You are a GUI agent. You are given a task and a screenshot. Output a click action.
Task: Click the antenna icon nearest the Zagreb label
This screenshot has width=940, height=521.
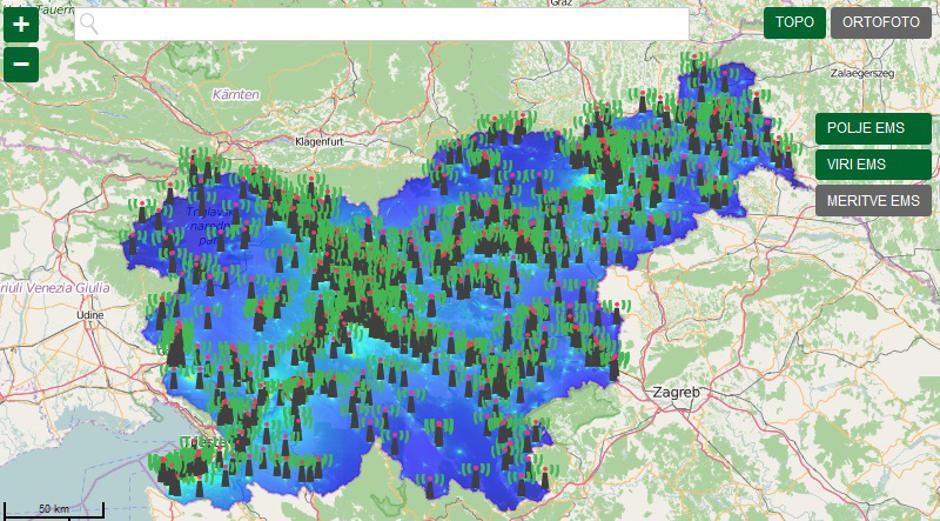pos(614,365)
